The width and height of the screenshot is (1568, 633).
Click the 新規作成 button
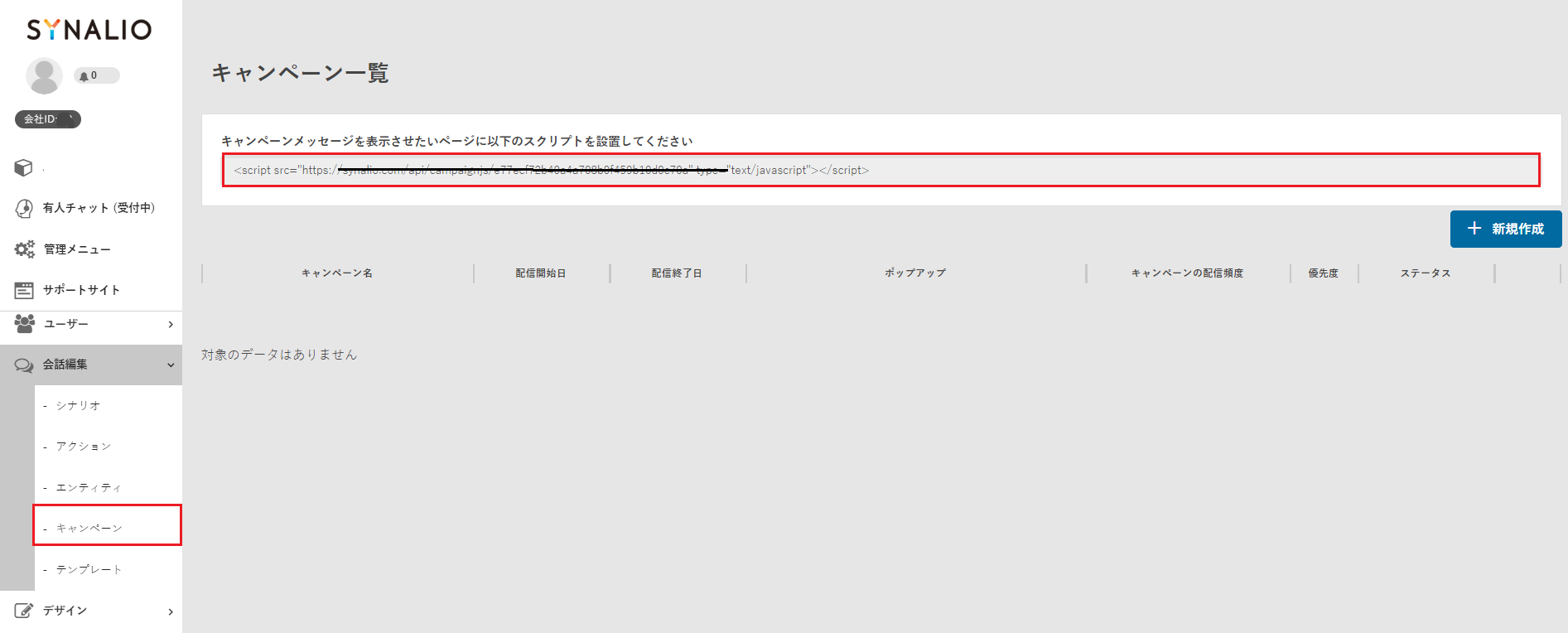(x=1506, y=229)
